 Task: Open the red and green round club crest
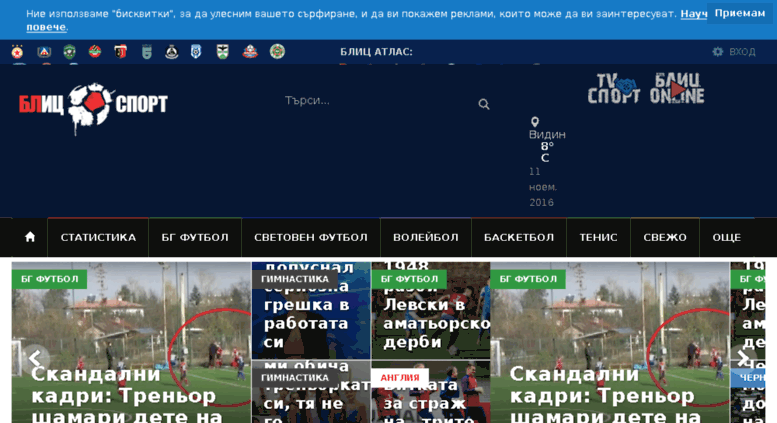(95, 52)
